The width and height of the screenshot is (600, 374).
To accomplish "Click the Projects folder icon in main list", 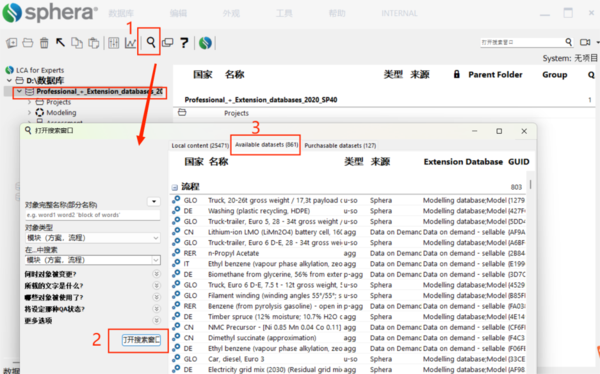I will click(182, 113).
